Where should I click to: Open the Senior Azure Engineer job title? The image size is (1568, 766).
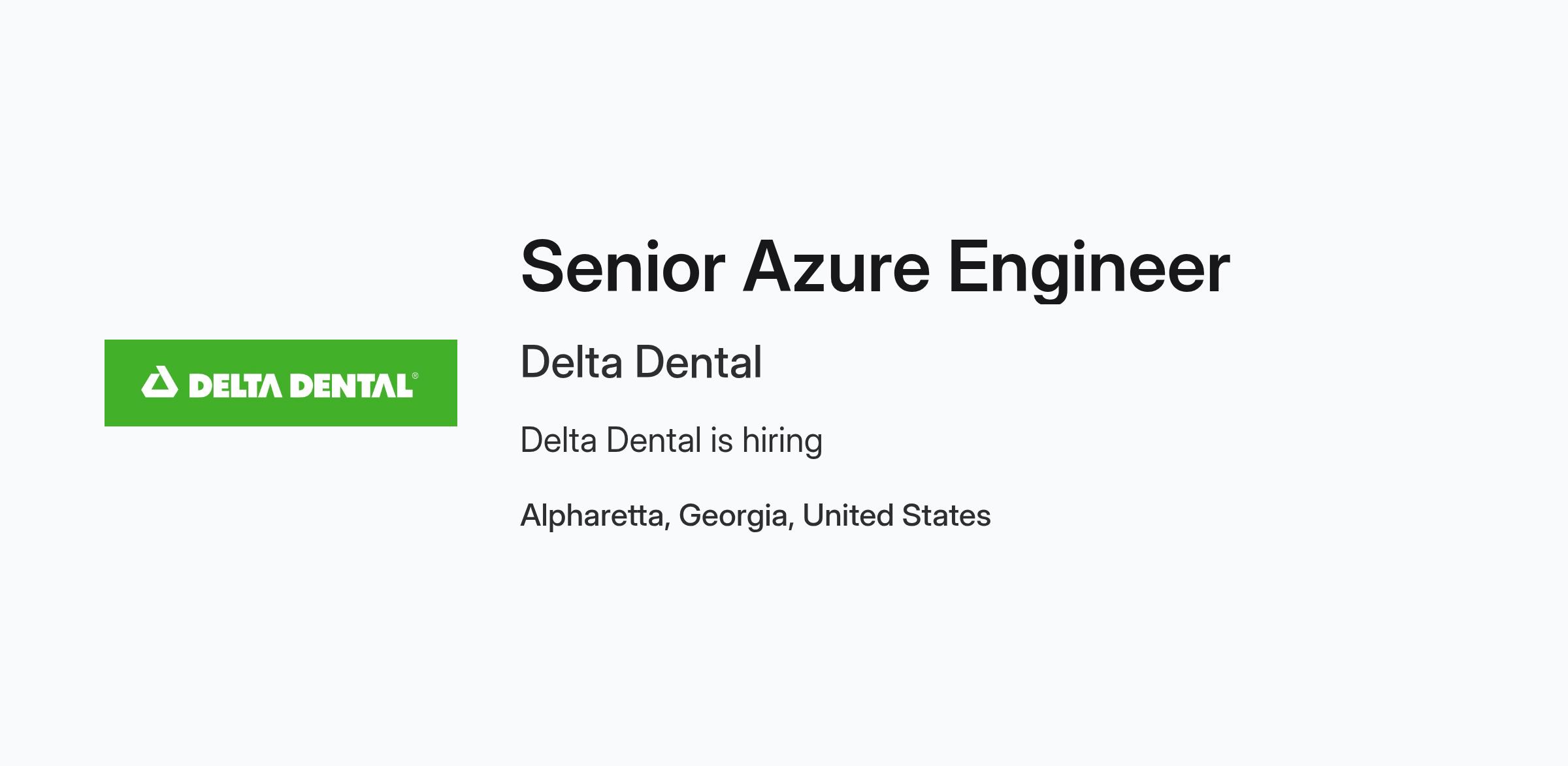(x=875, y=268)
